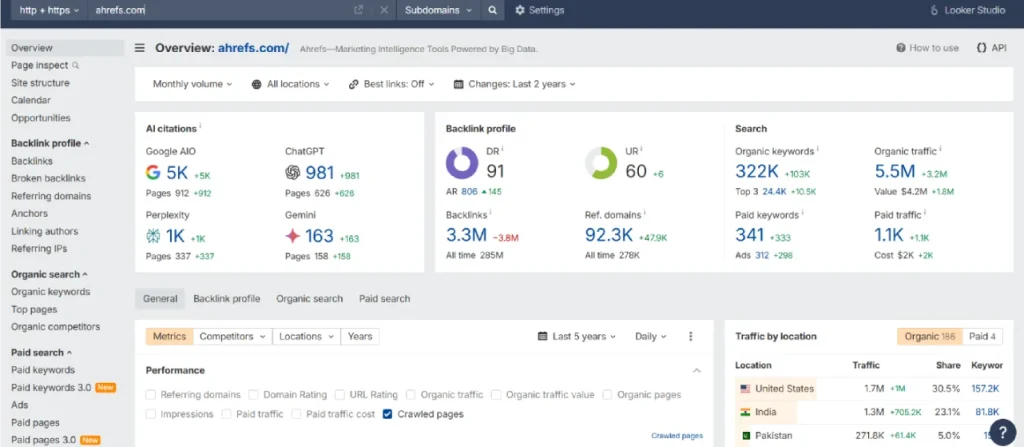
Task: Switch to Organic search tab
Action: pos(310,299)
